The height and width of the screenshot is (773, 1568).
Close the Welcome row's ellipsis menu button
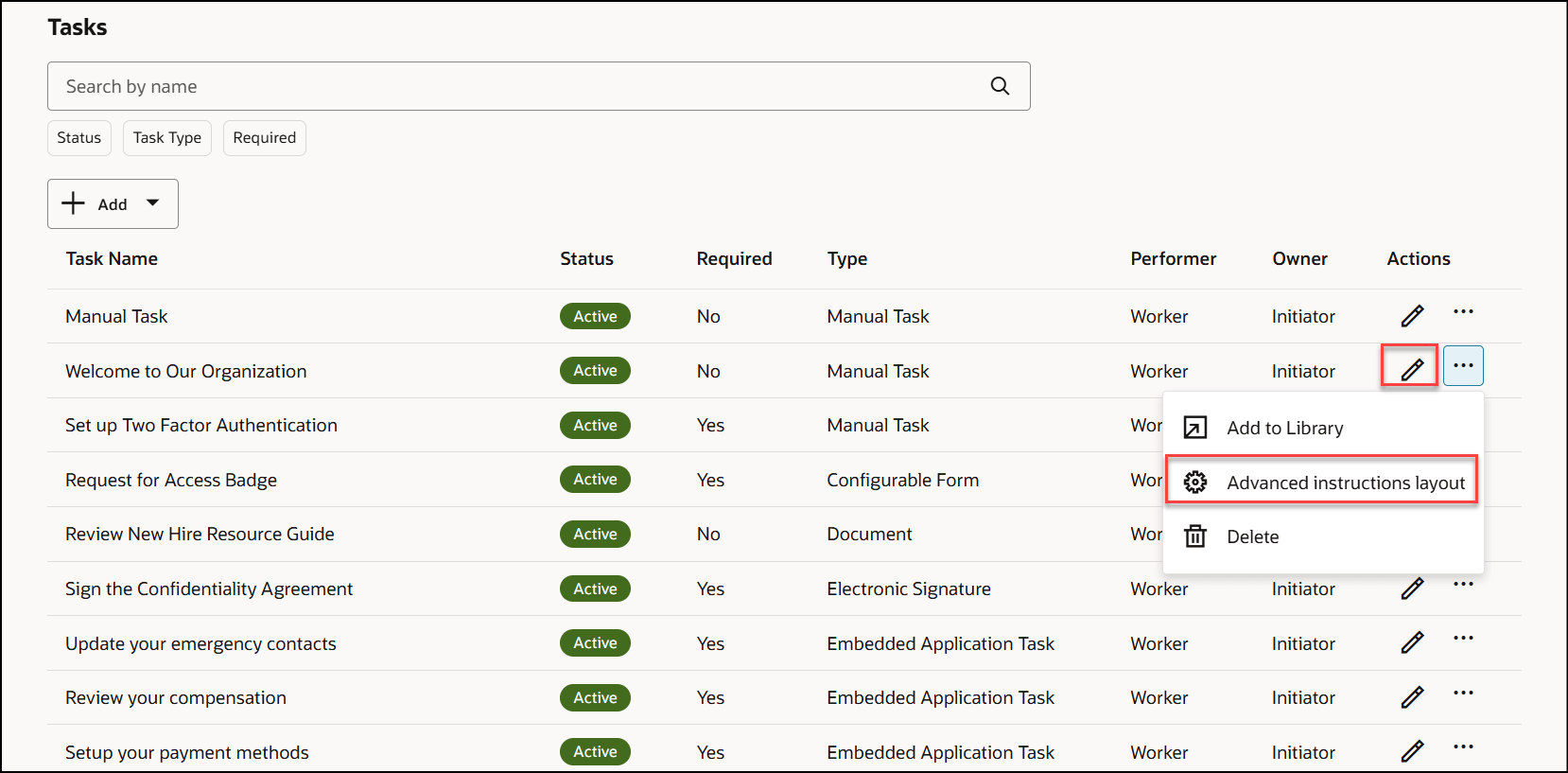point(1463,366)
